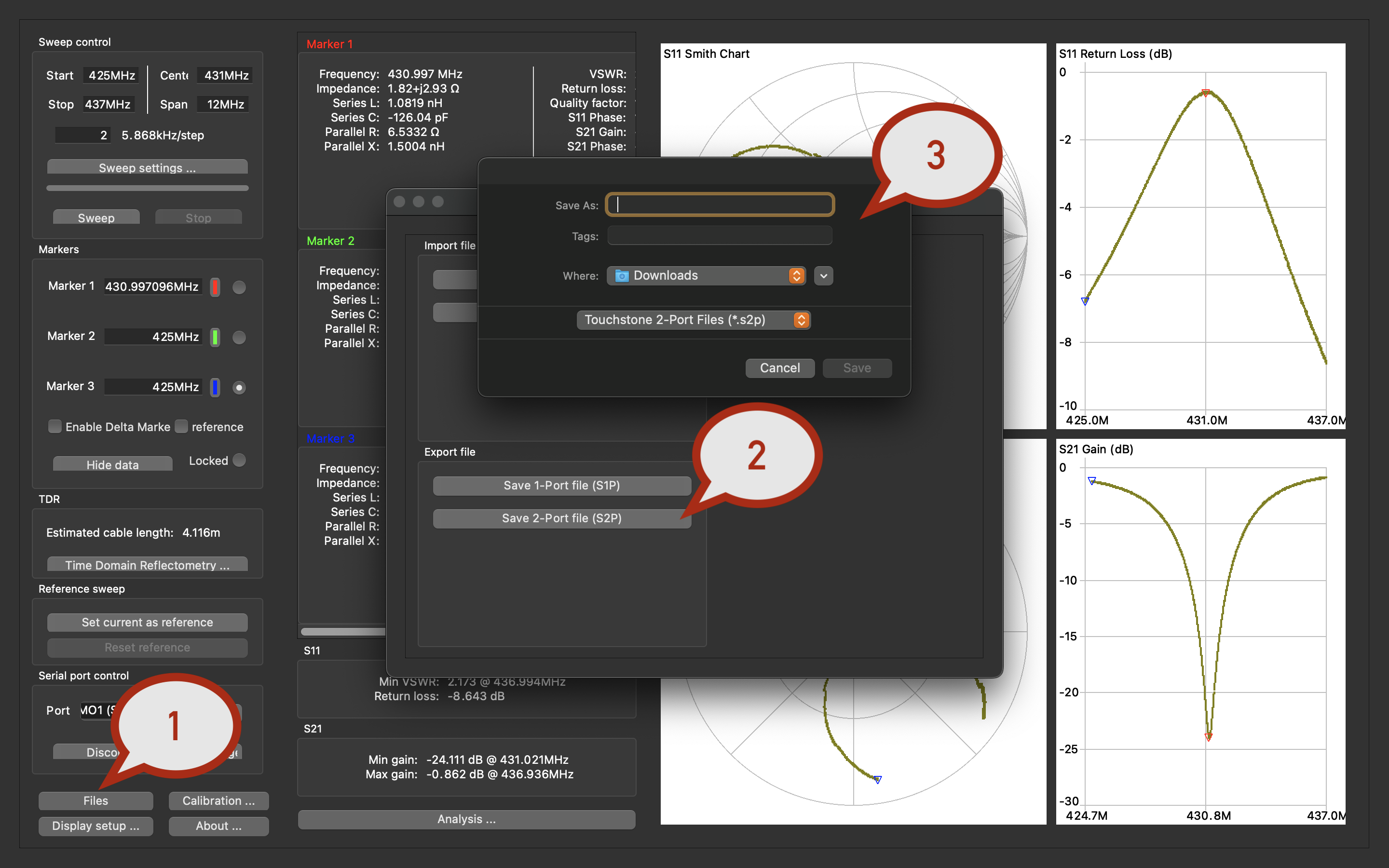The image size is (1389, 868).
Task: Click blue triangle marker on S21 Gain plot
Action: (x=1092, y=480)
